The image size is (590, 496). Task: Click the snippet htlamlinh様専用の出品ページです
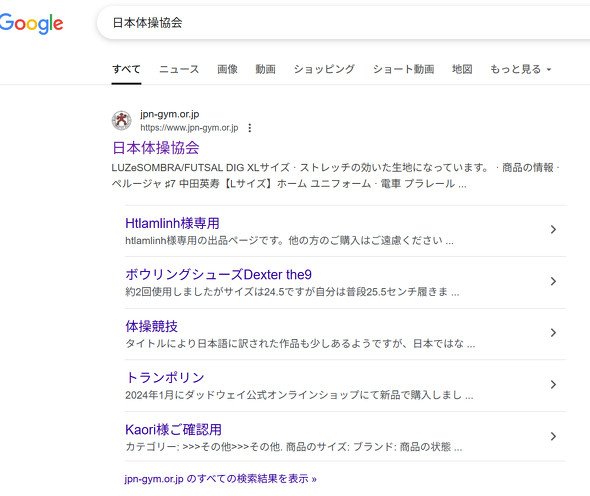[x=289, y=240]
